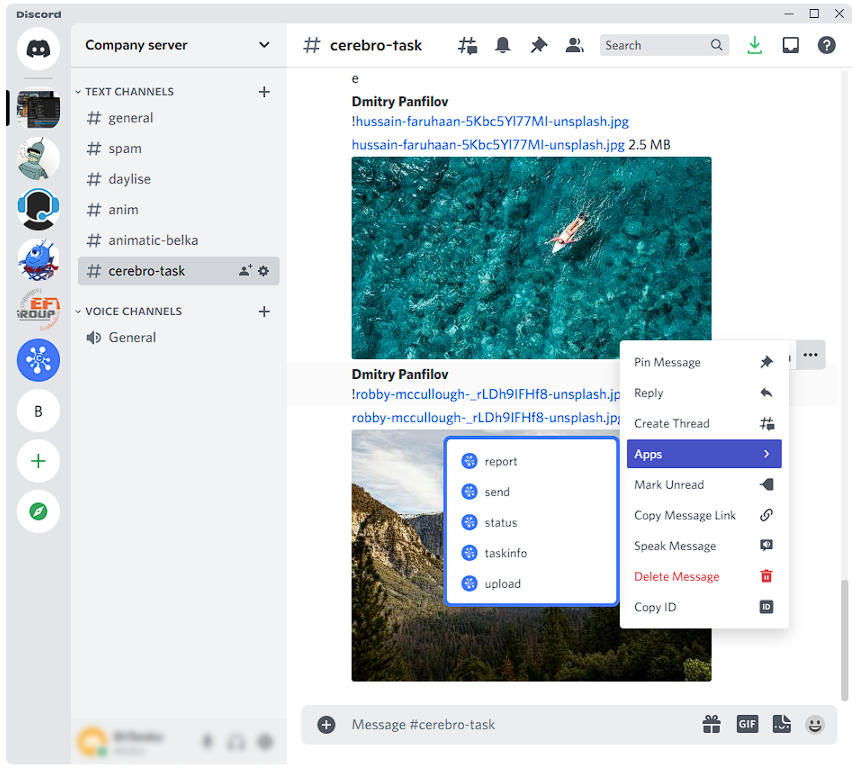Click the Search field in header
The height and width of the screenshot is (776, 861).
tap(664, 46)
